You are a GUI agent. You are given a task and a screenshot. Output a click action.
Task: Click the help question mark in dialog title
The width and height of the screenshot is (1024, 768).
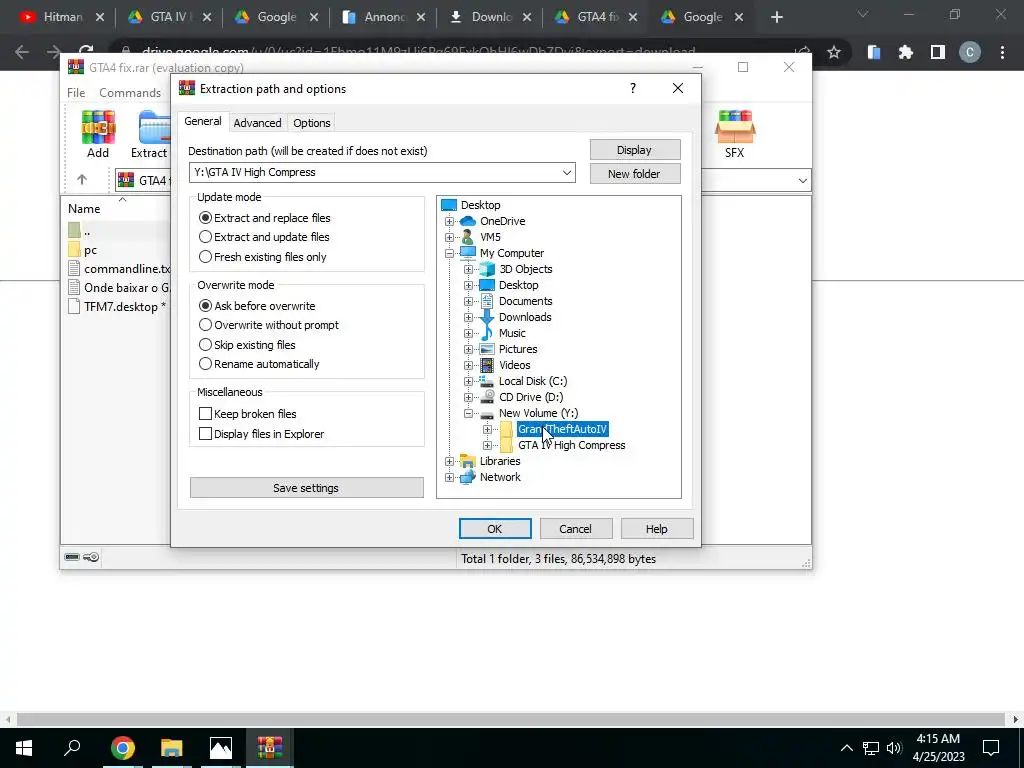[x=632, y=88]
